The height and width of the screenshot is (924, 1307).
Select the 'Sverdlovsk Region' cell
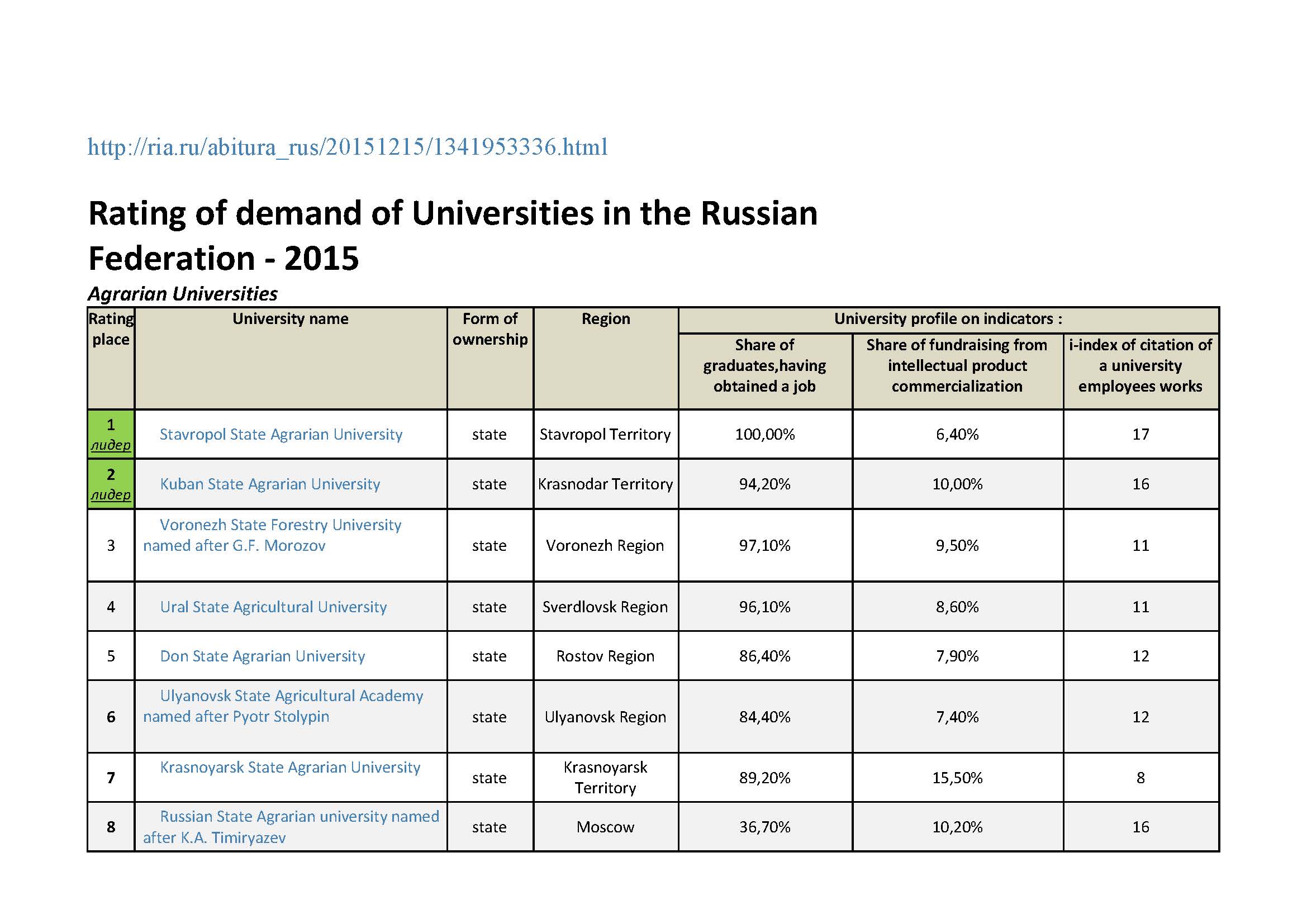point(605,607)
